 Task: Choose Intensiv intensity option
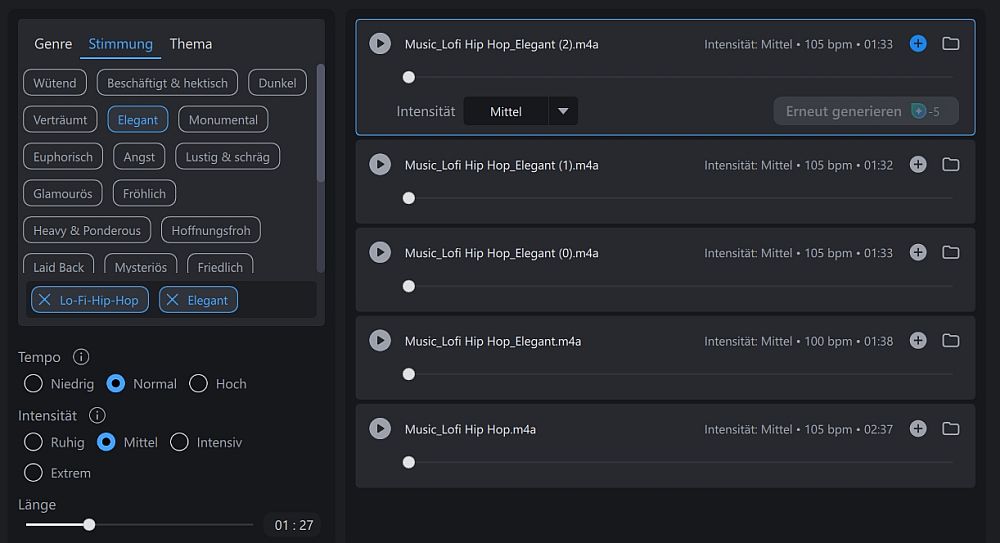click(180, 442)
